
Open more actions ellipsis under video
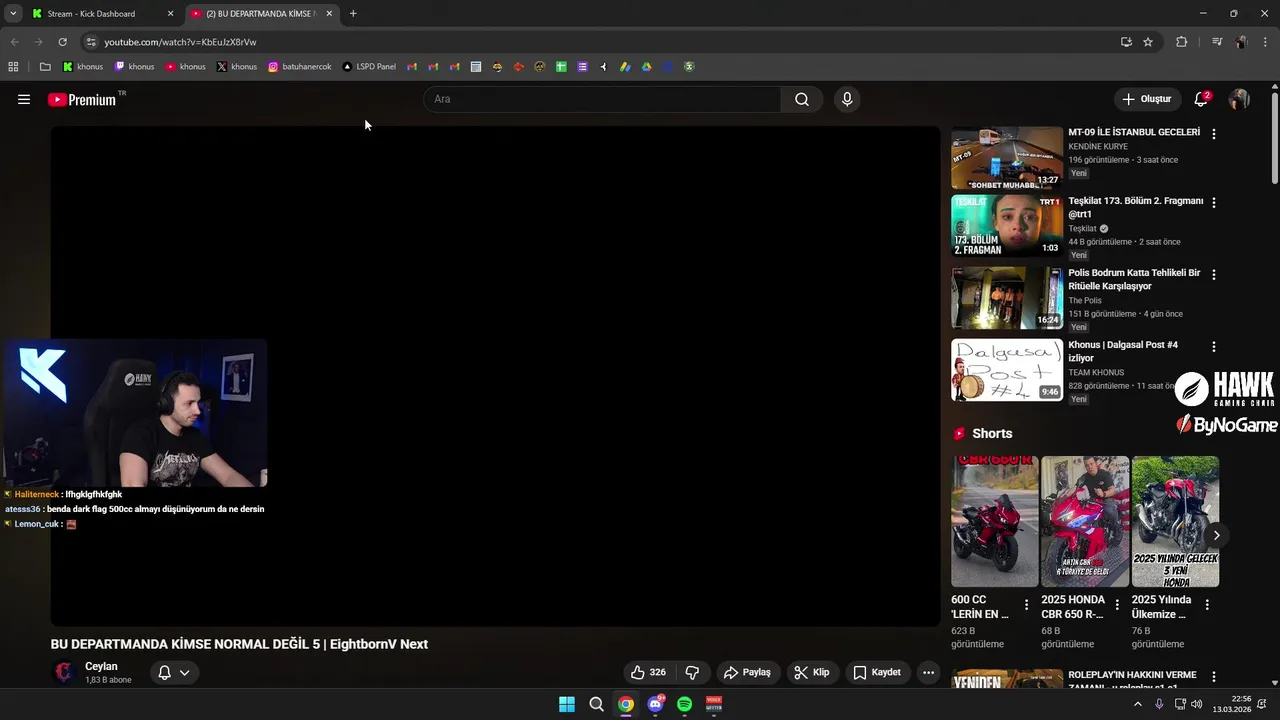pos(929,672)
